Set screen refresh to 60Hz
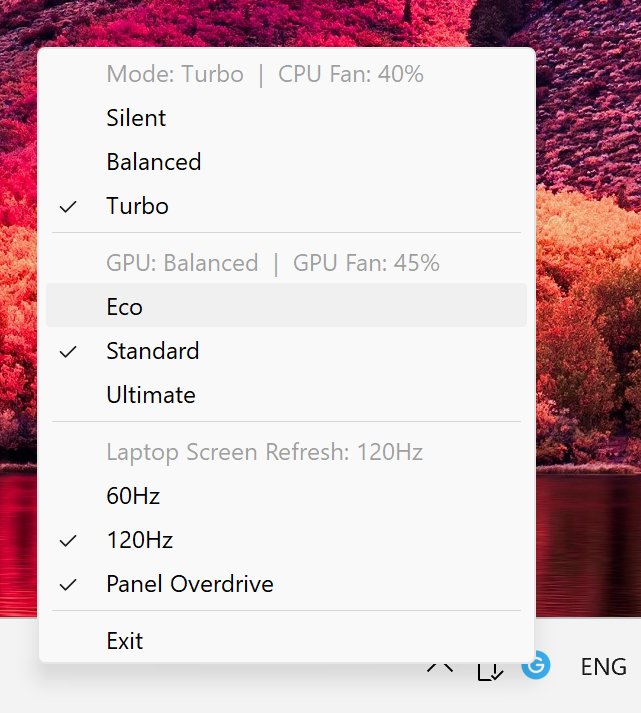 click(x=133, y=496)
